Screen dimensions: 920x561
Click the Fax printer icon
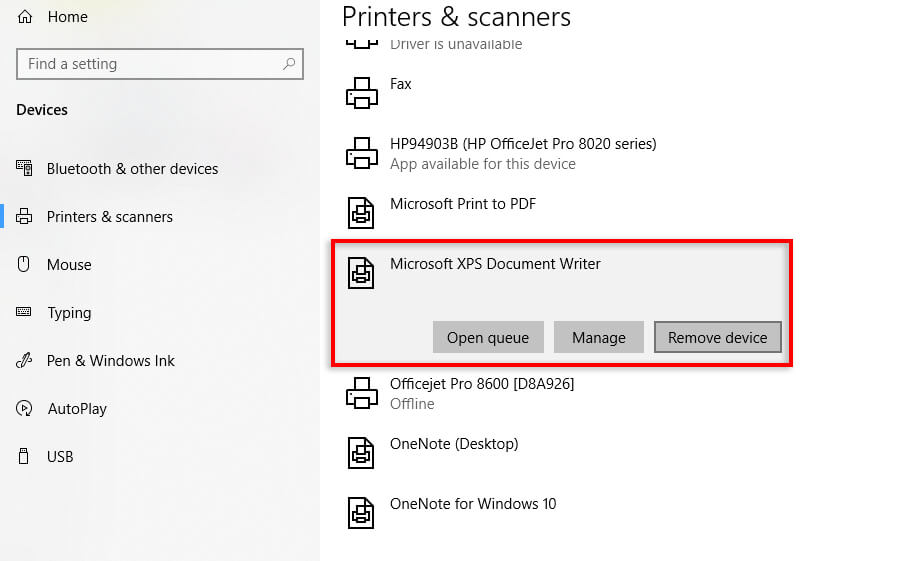[x=361, y=93]
